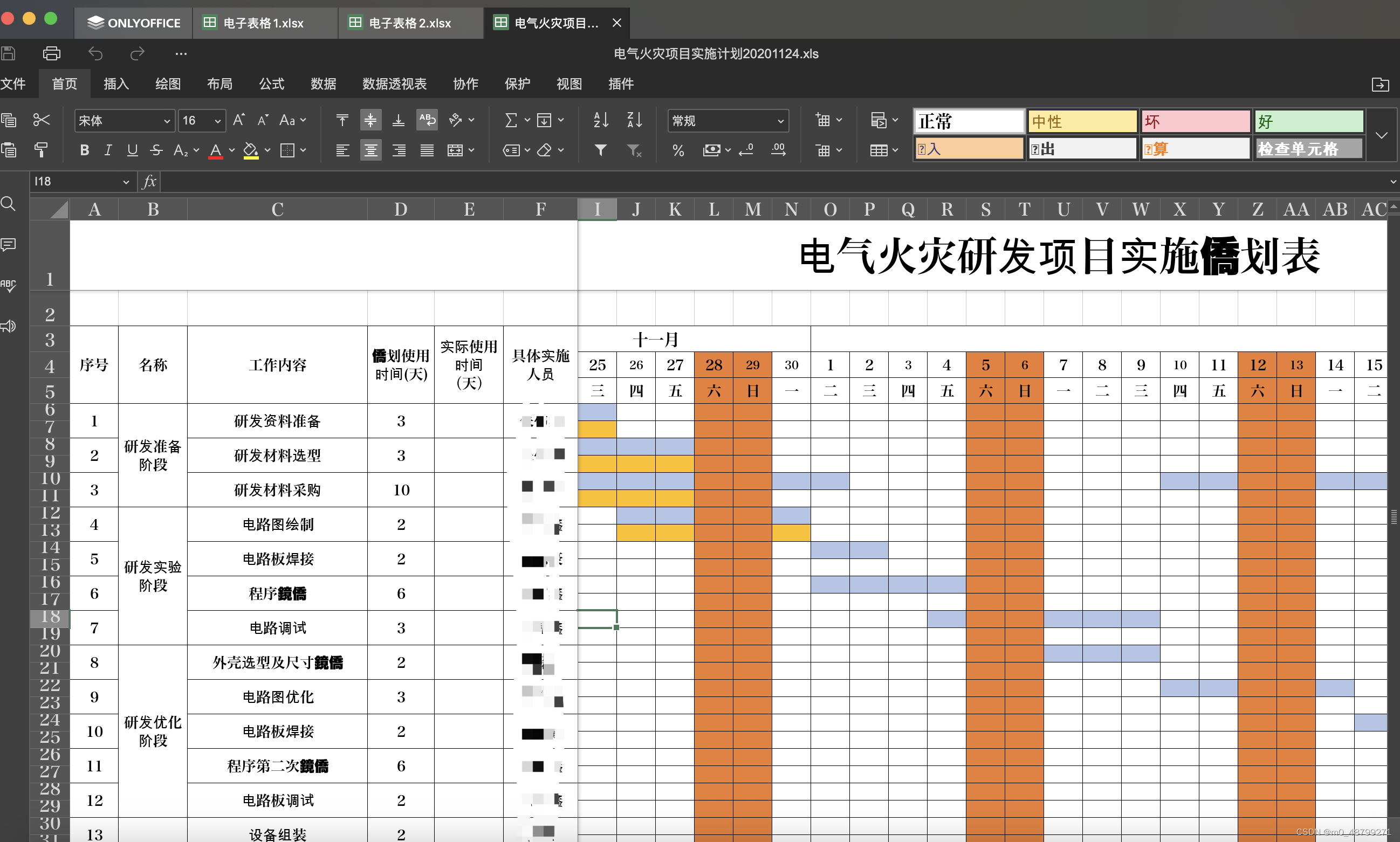
Task: Click the Redo arrow icon
Action: [x=138, y=53]
